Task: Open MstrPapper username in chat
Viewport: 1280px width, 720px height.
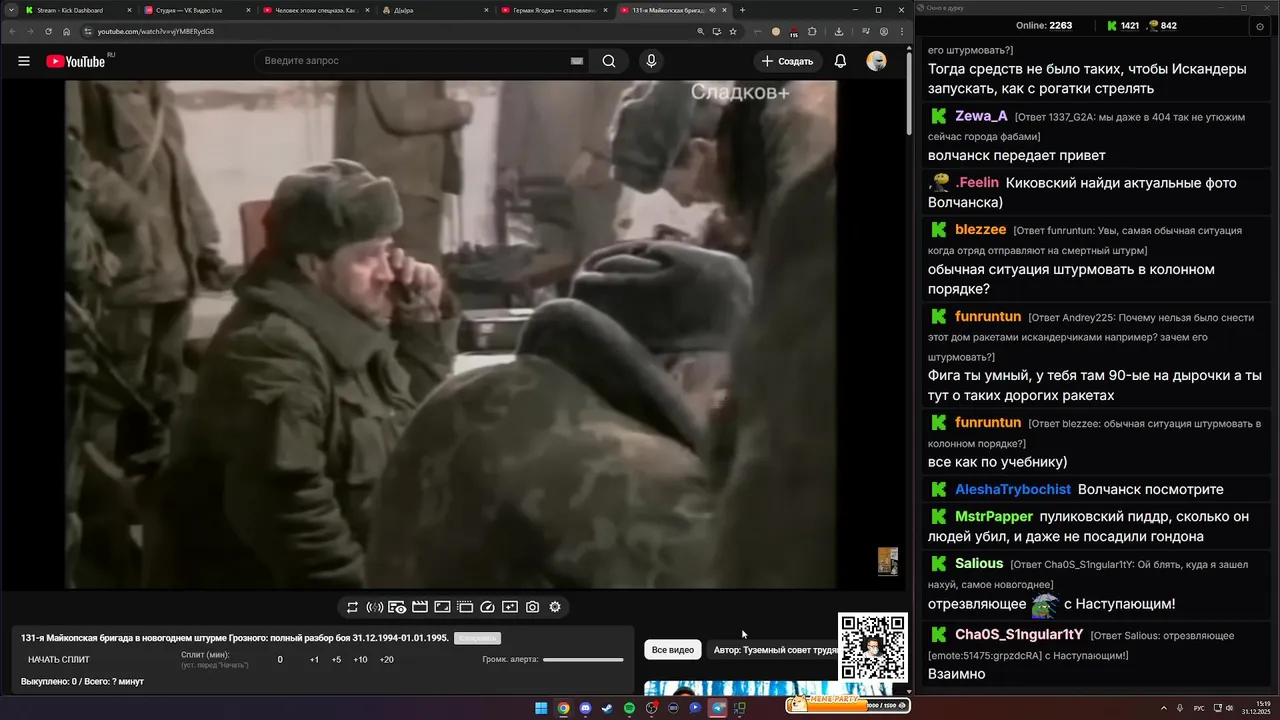Action: coord(993,516)
